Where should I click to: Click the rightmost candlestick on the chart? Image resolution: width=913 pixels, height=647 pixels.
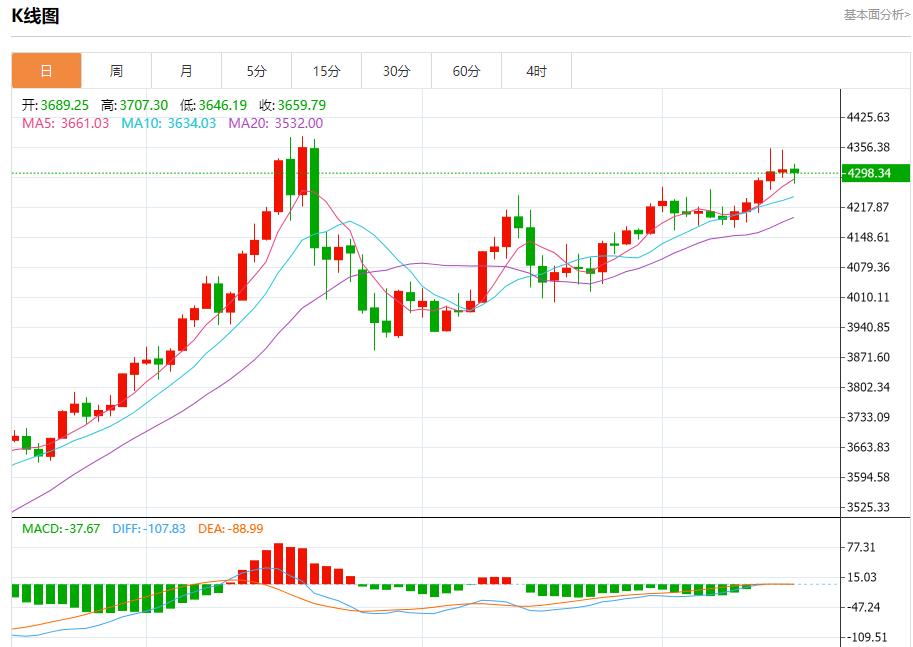pyautogui.click(x=794, y=171)
